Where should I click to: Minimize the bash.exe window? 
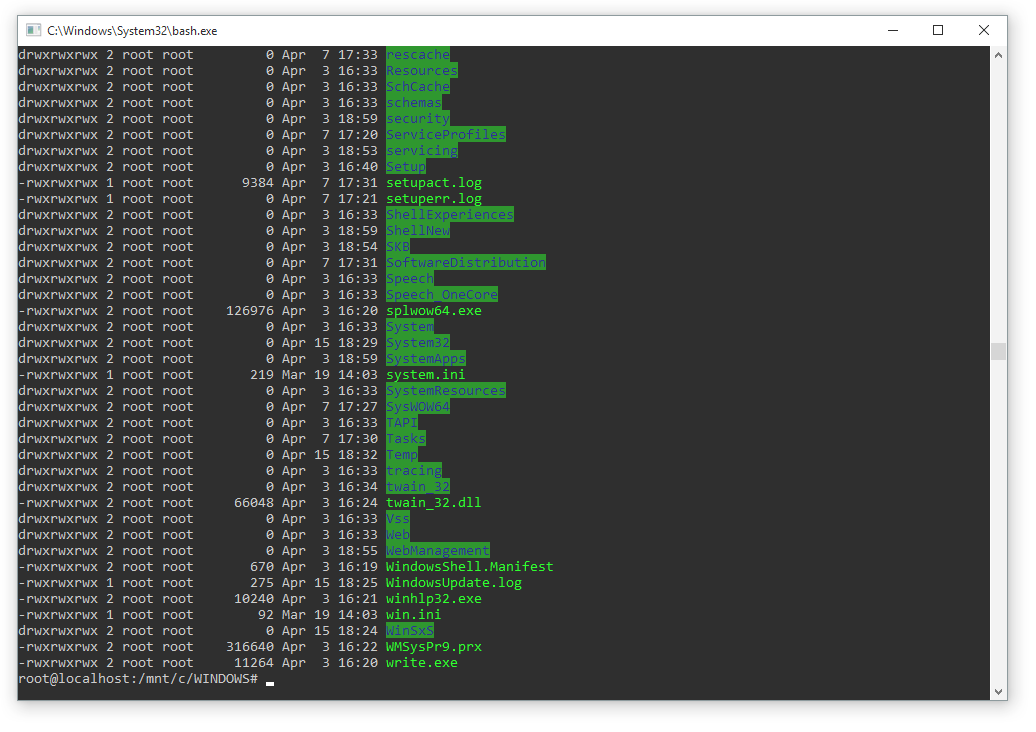point(892,31)
